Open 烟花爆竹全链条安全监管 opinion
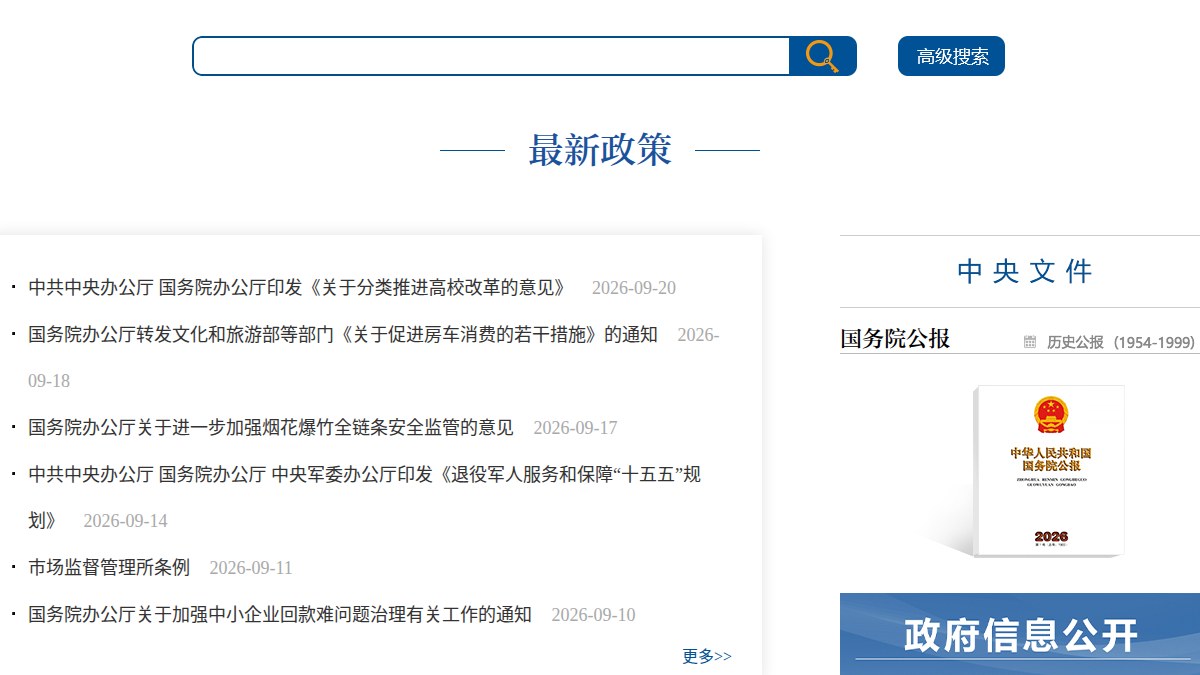1200x675 pixels. pyautogui.click(x=271, y=428)
